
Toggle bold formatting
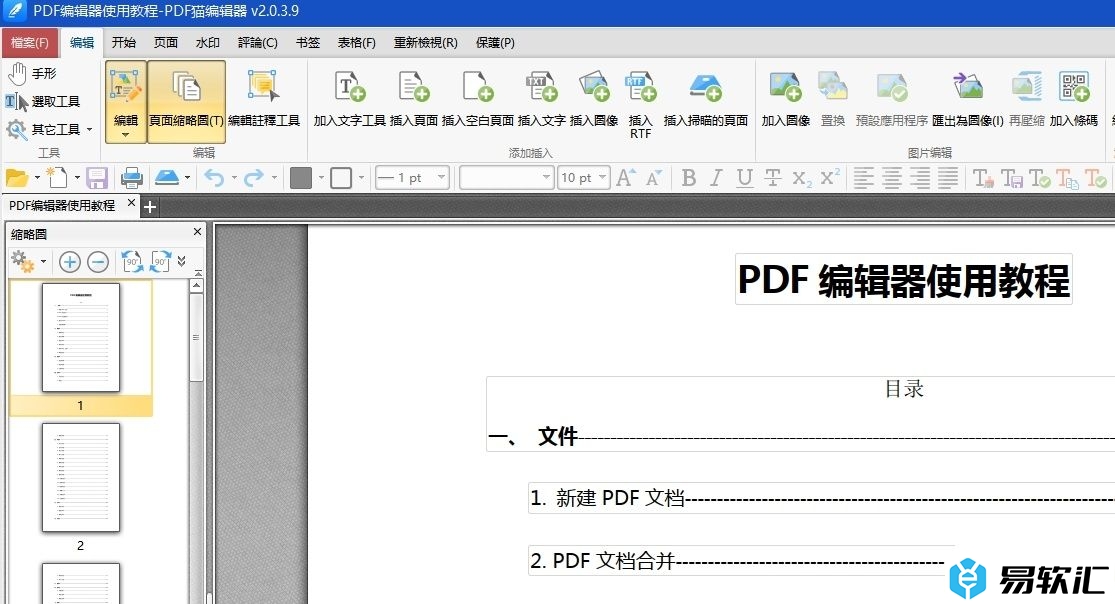[688, 178]
